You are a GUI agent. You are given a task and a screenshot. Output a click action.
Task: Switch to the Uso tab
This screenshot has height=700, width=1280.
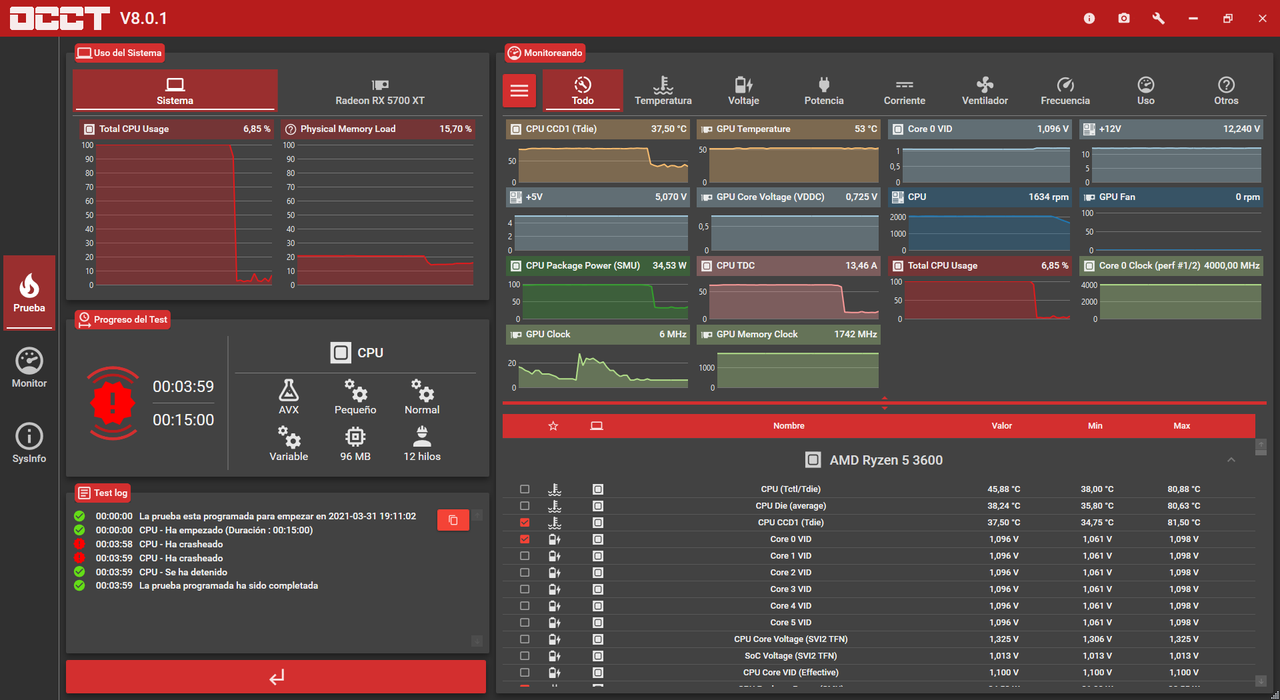pos(1146,91)
